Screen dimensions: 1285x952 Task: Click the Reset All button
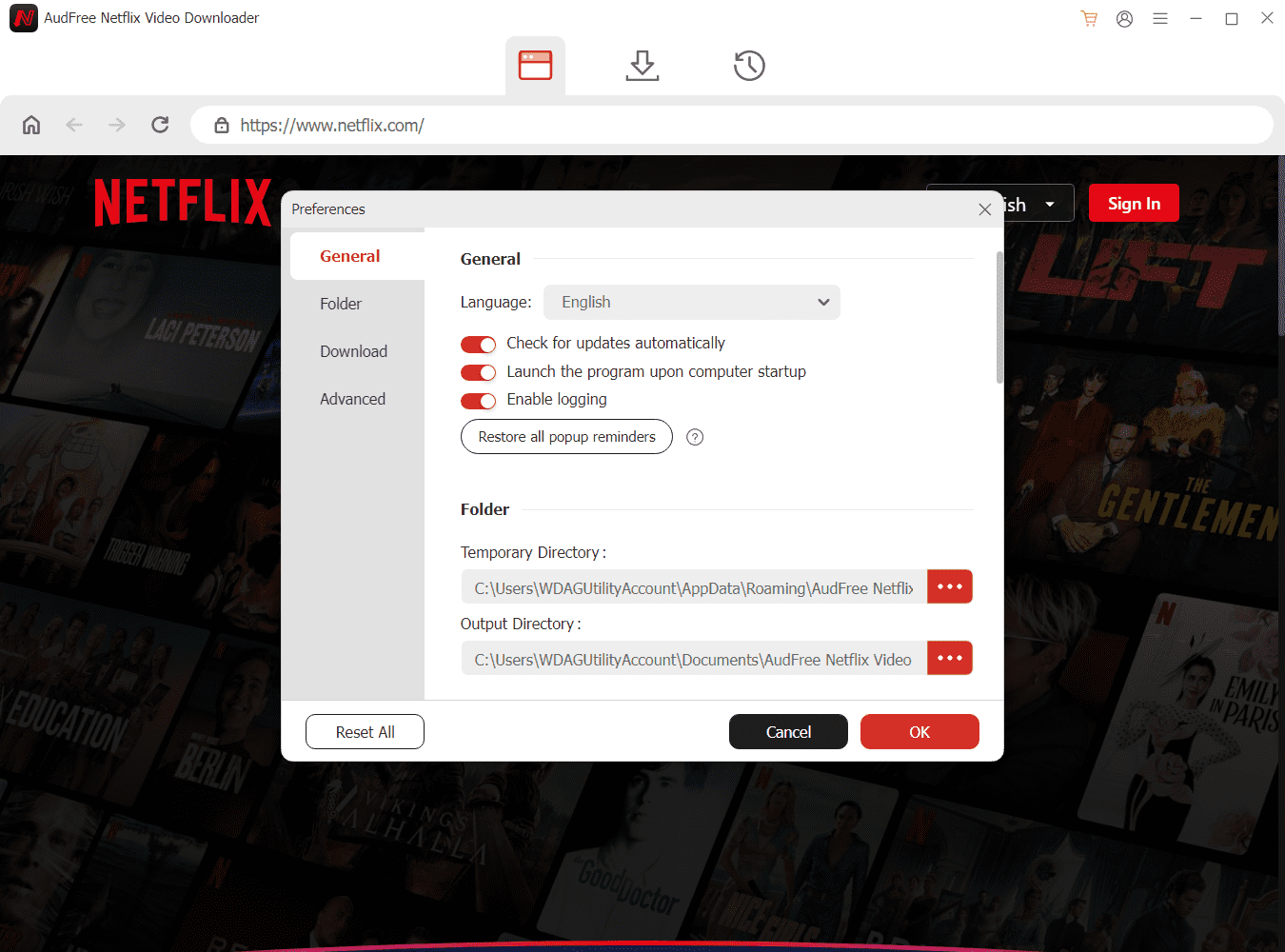366,732
